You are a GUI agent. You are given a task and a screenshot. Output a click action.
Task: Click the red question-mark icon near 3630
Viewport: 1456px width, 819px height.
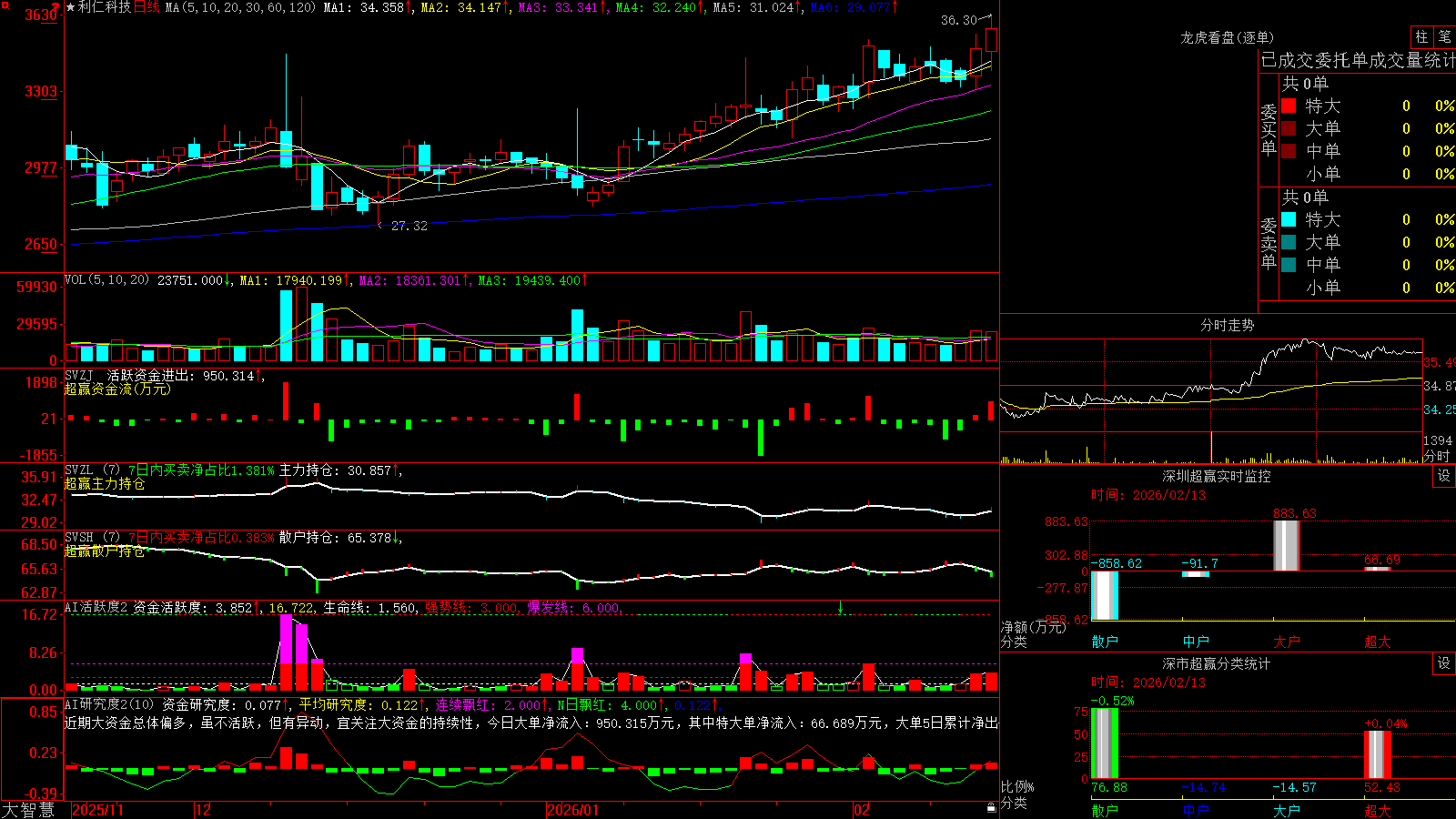pyautogui.click(x=56, y=7)
